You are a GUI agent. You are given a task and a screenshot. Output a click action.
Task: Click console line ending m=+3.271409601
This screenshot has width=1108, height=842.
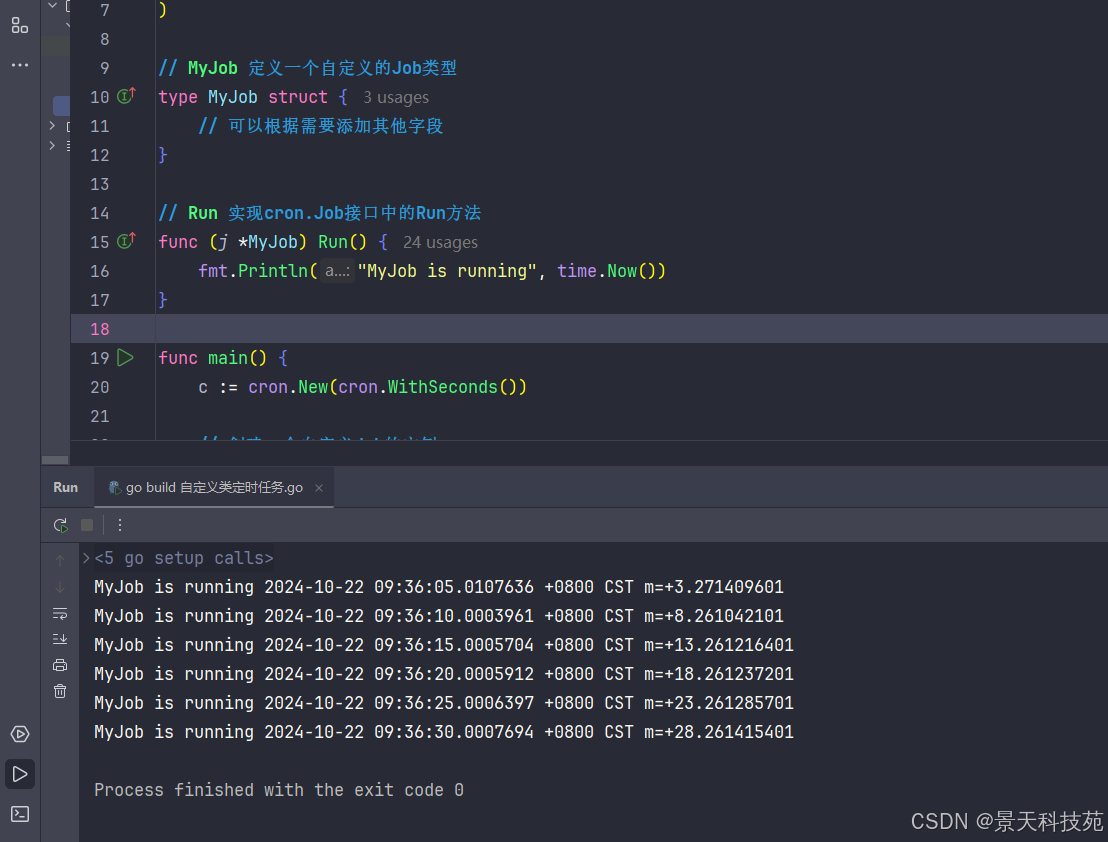point(439,587)
